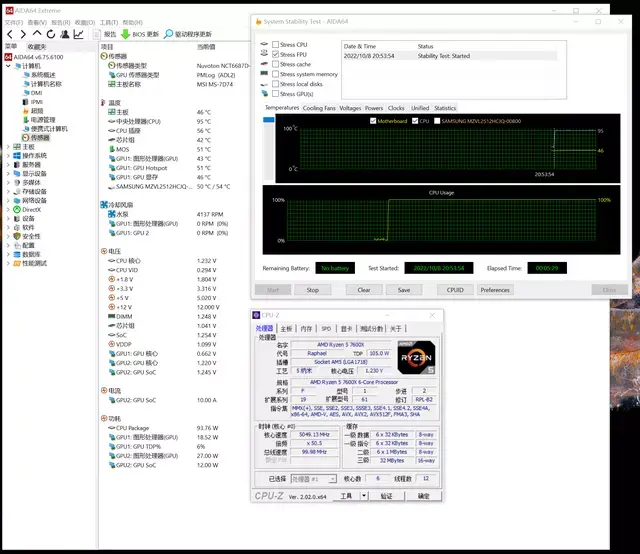This screenshot has width=640, height=554.
Task: Click the refresh icon in AIDA64 toolbar
Action: [x=51, y=34]
